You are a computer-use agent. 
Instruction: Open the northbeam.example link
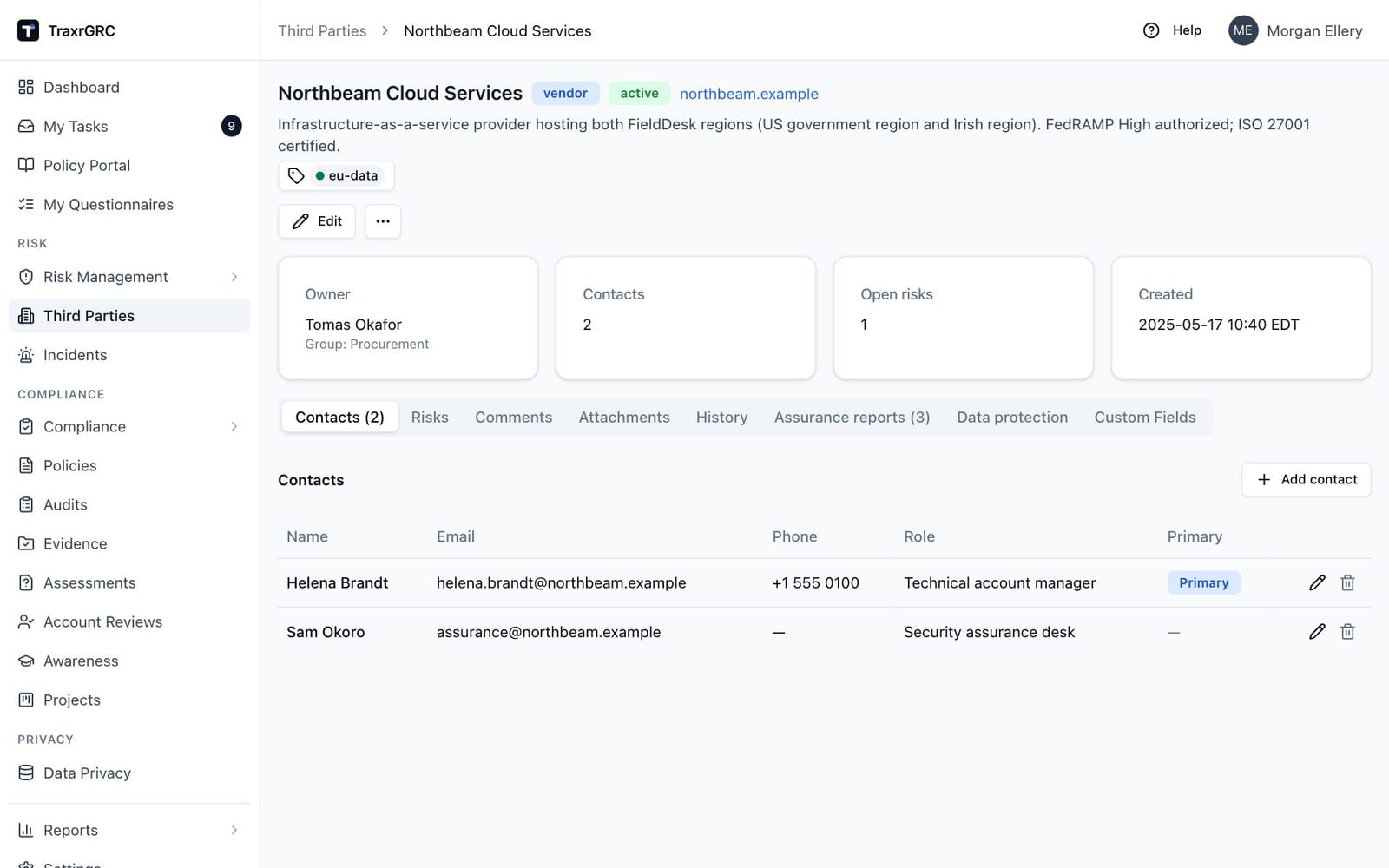point(748,94)
